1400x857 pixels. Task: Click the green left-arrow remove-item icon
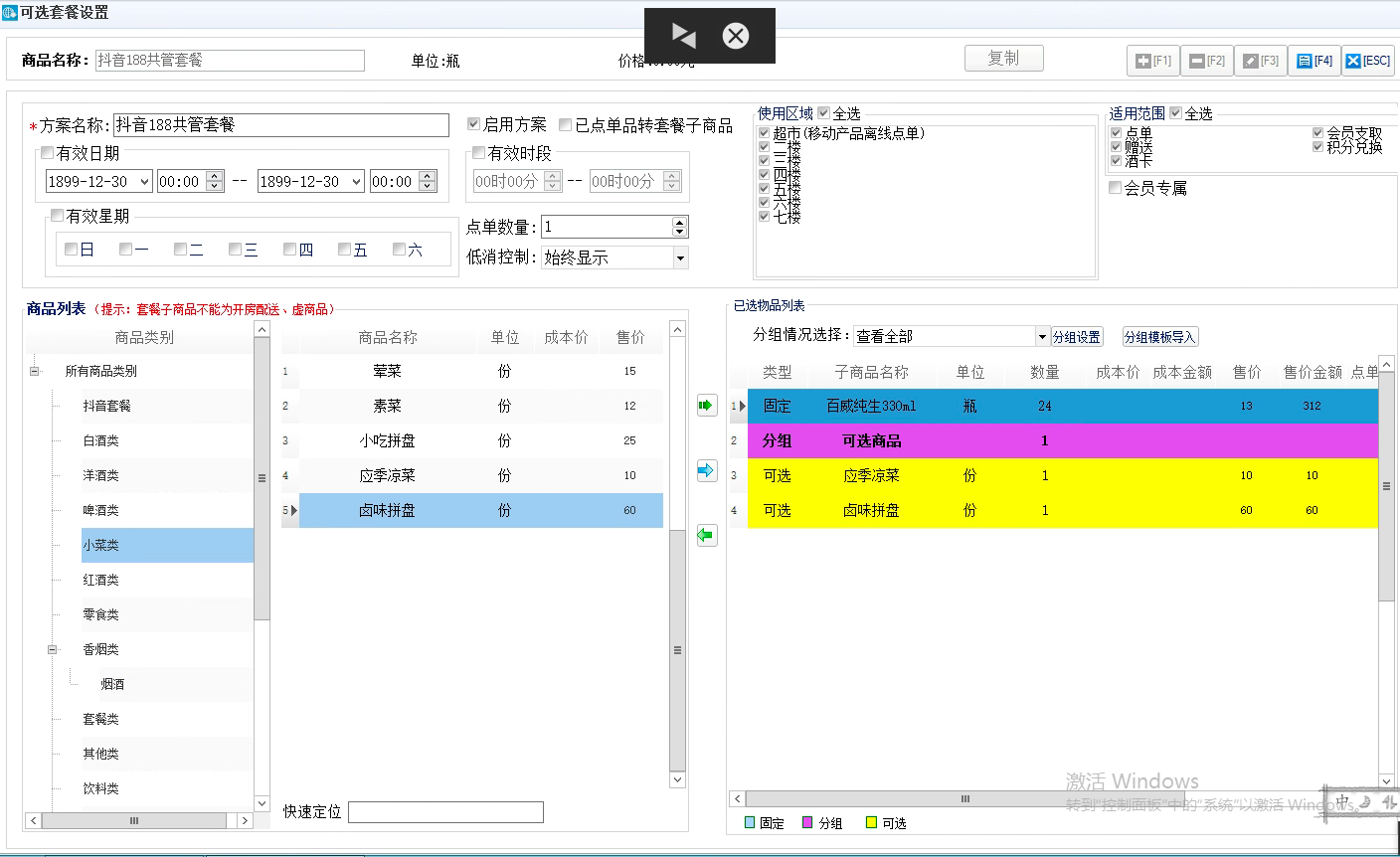[707, 536]
